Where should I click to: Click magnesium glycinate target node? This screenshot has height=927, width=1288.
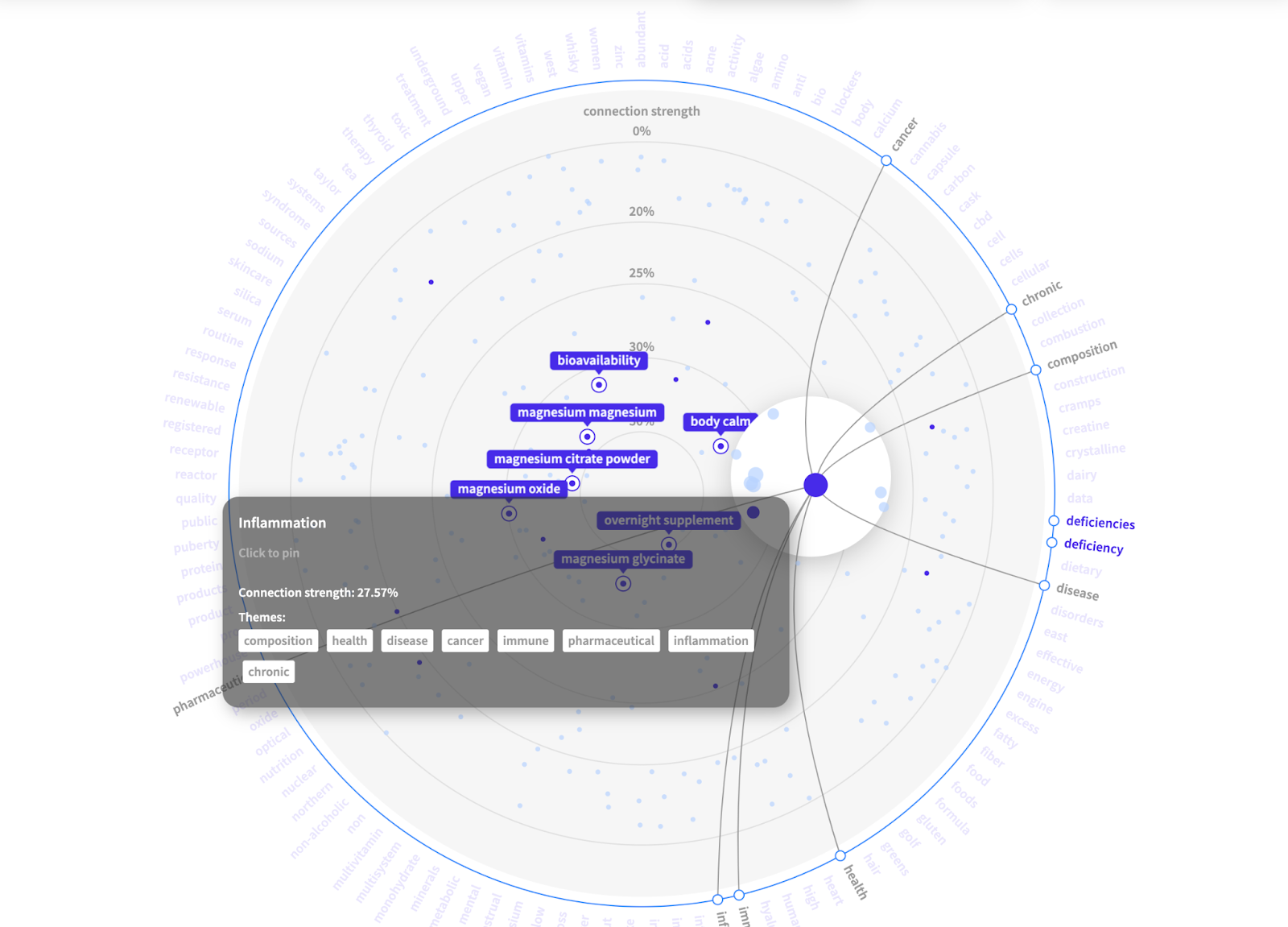click(623, 584)
